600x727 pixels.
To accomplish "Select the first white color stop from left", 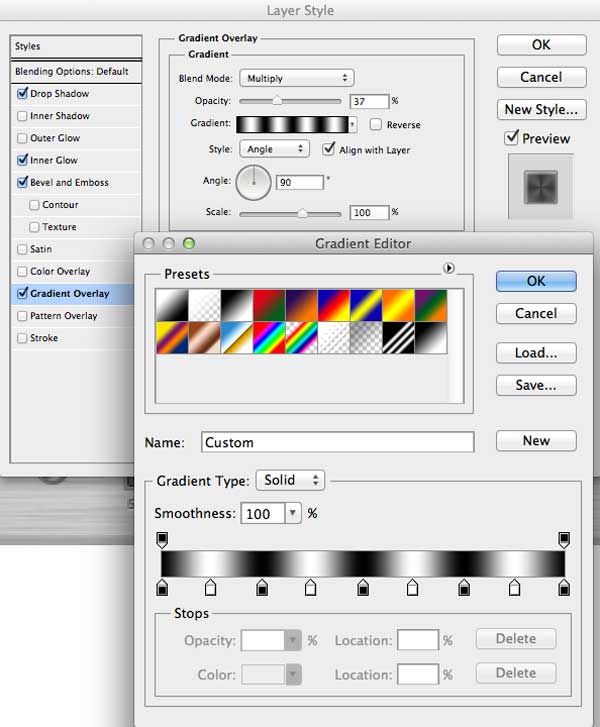I will tap(210, 587).
